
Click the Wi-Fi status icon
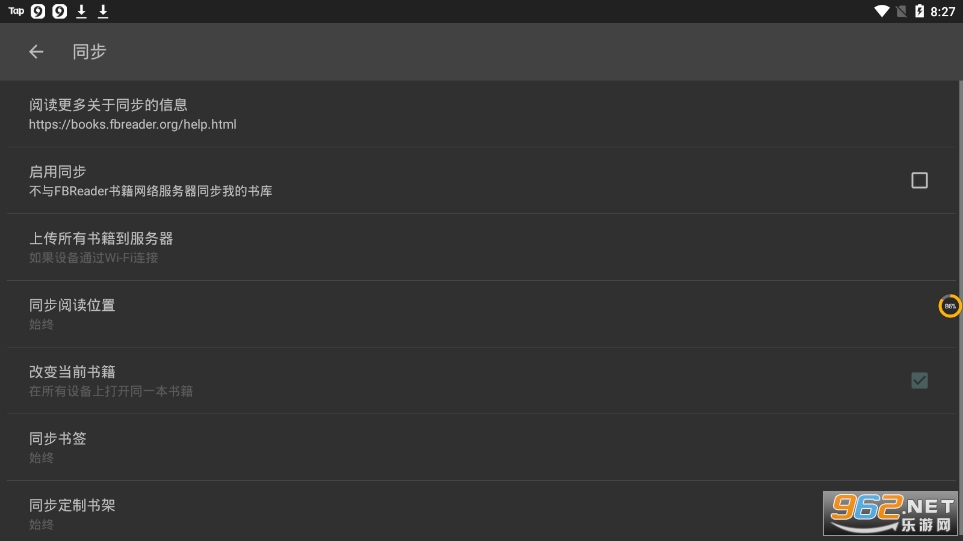tap(881, 11)
